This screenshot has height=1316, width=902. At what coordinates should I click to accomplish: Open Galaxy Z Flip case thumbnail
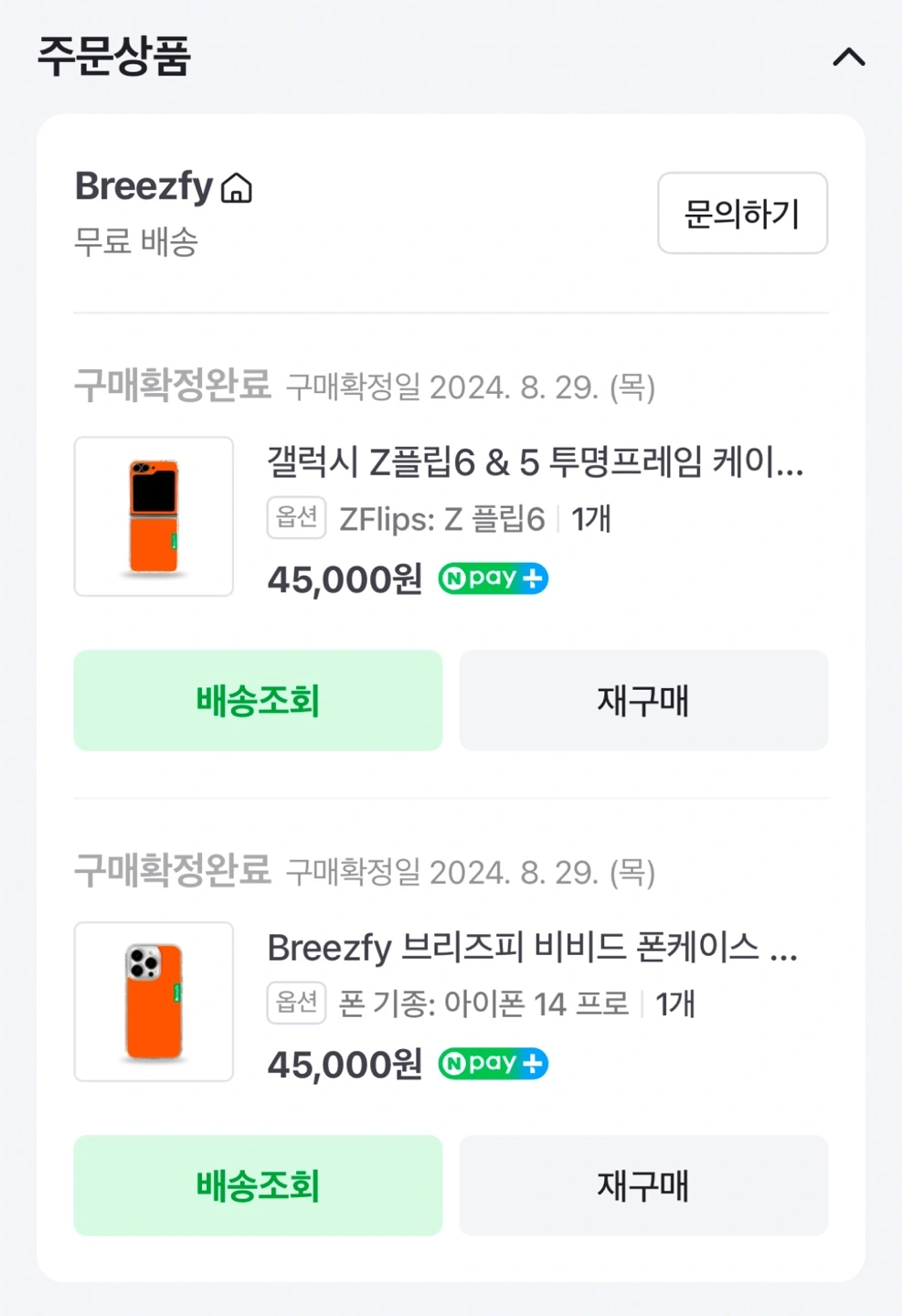(154, 516)
